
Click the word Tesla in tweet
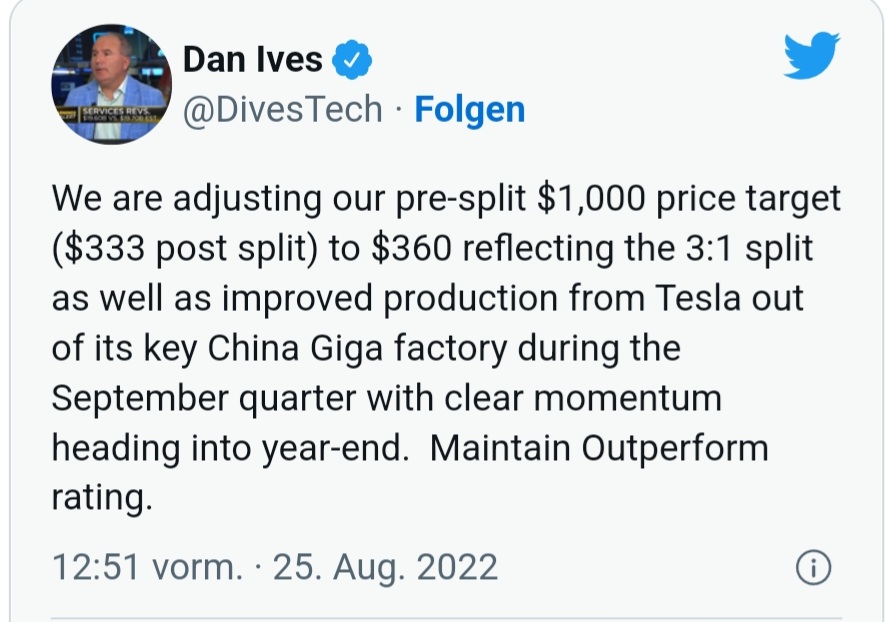pos(698,298)
